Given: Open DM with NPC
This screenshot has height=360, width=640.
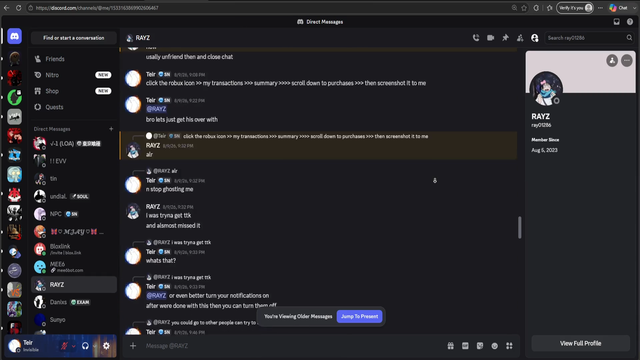Looking at the screenshot, I should coord(73,214).
